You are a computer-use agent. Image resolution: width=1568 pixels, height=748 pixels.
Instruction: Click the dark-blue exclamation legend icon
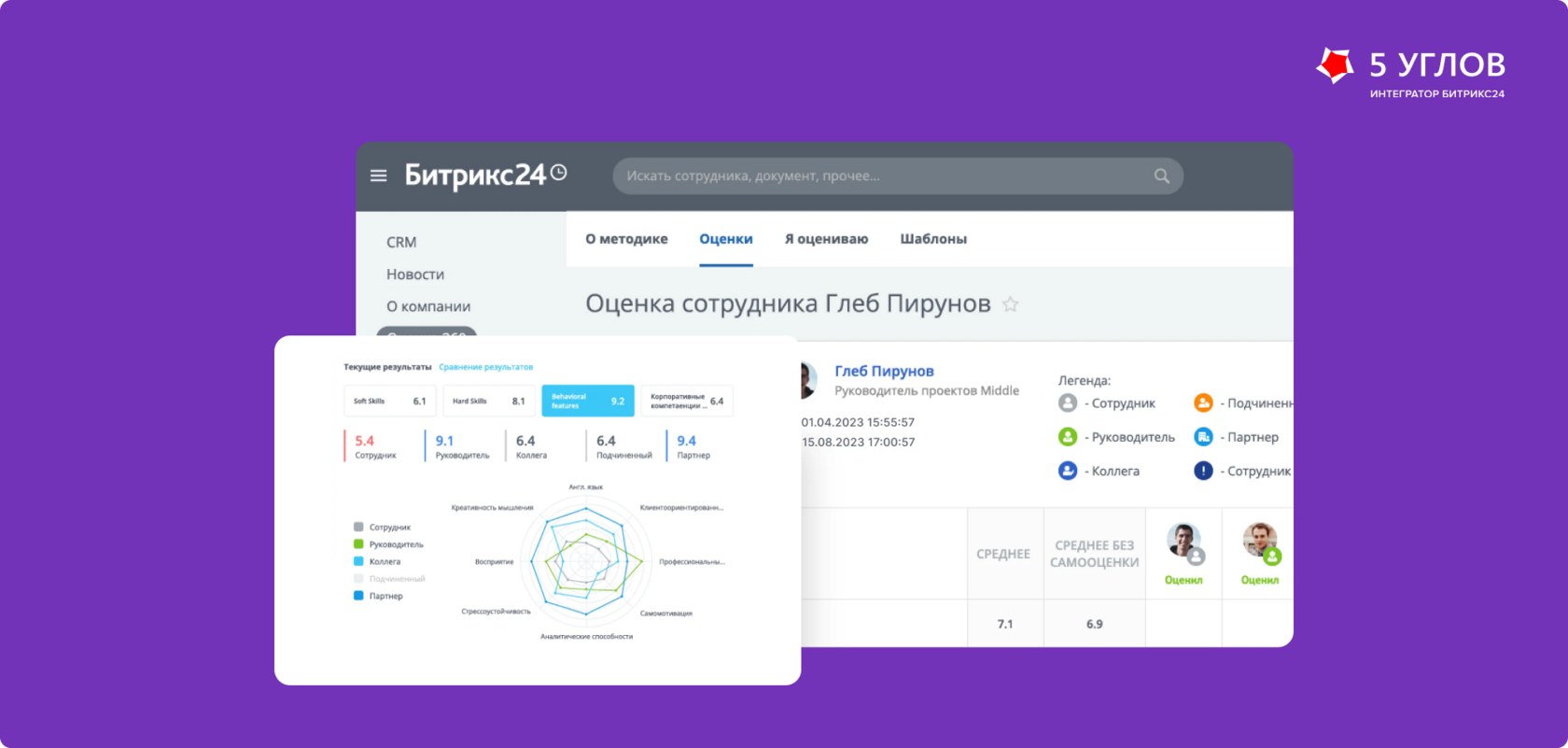tap(1203, 471)
